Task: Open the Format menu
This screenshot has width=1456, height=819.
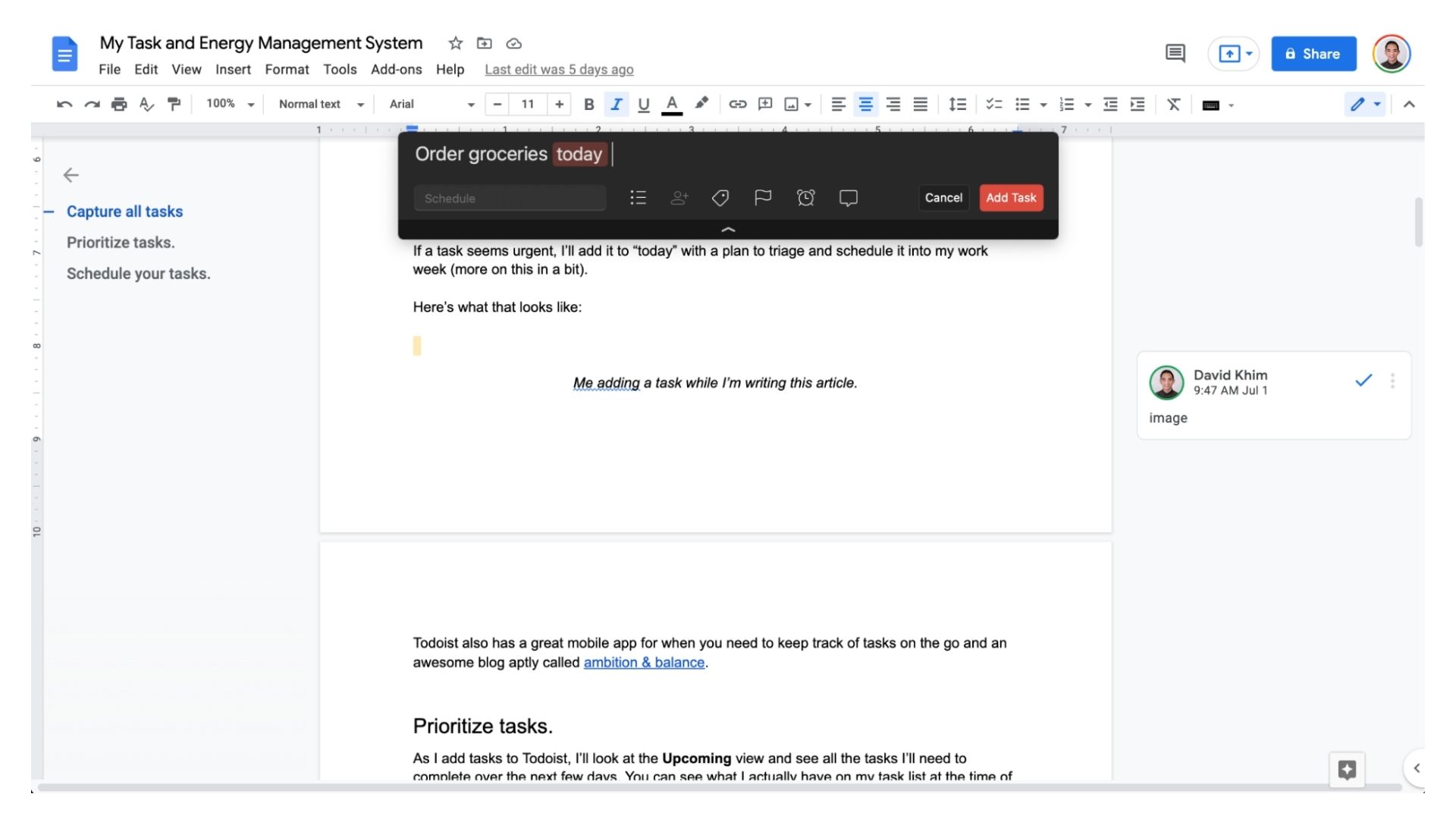Action: [287, 69]
